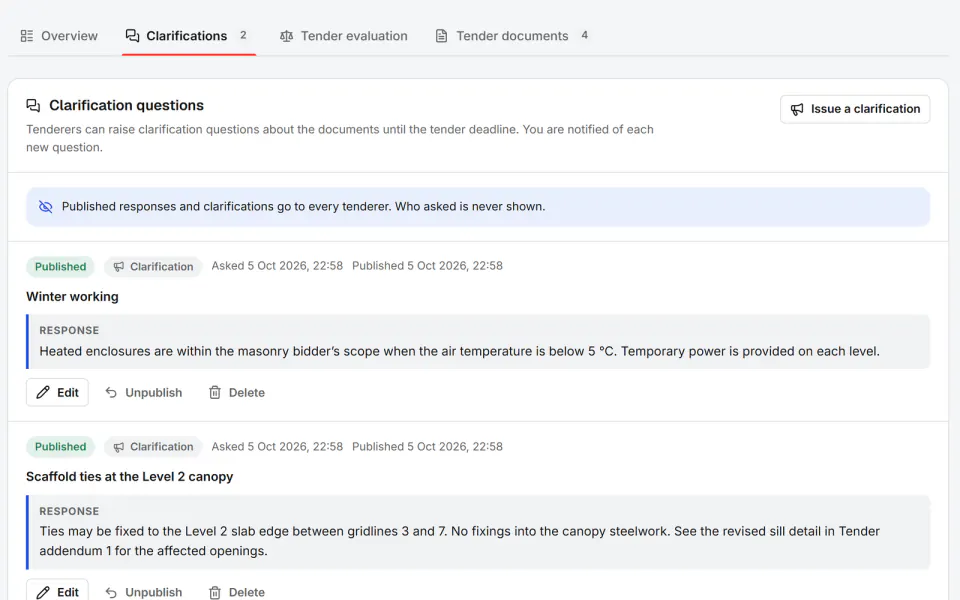Click the Clarification questions heading icon
Image resolution: width=960 pixels, height=600 pixels.
33,105
